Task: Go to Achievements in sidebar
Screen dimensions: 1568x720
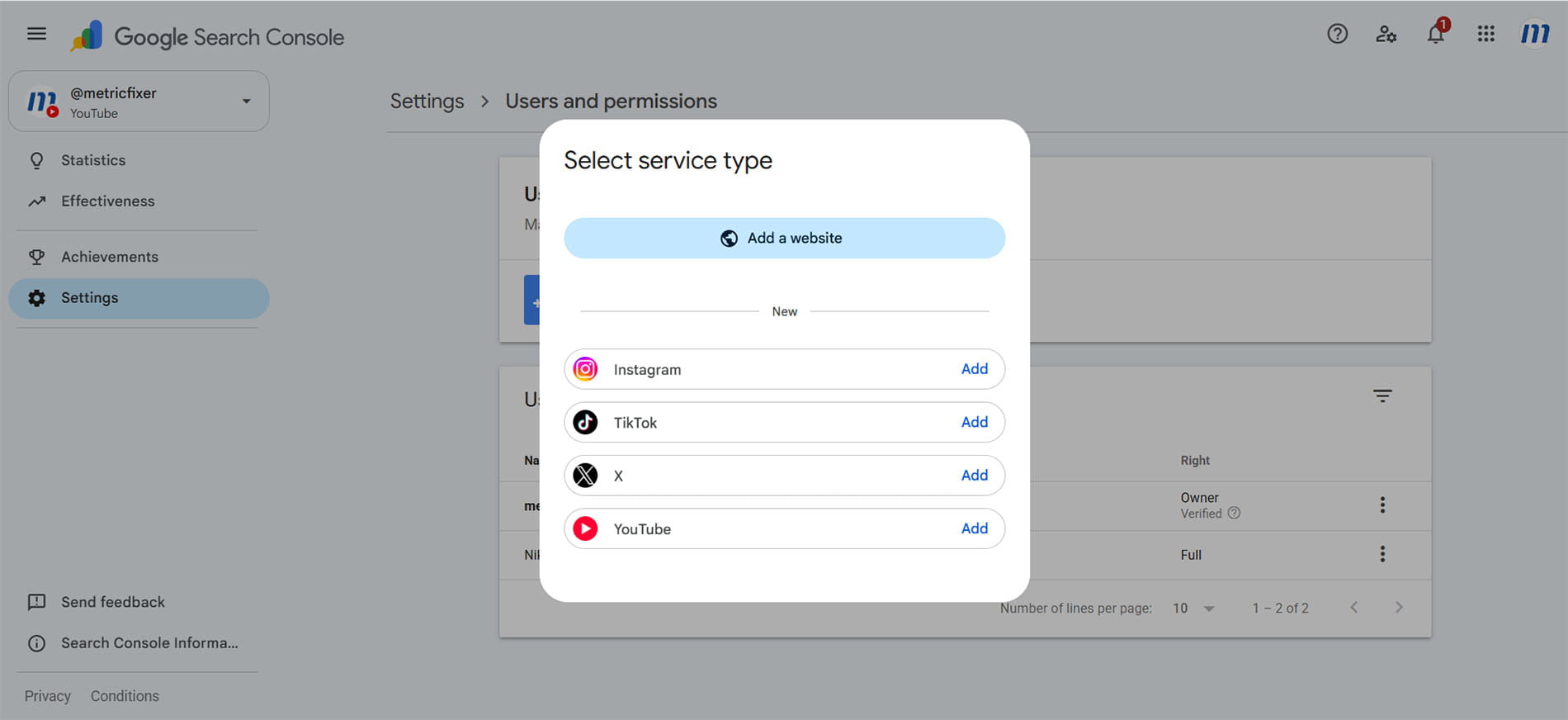Action: (x=110, y=257)
